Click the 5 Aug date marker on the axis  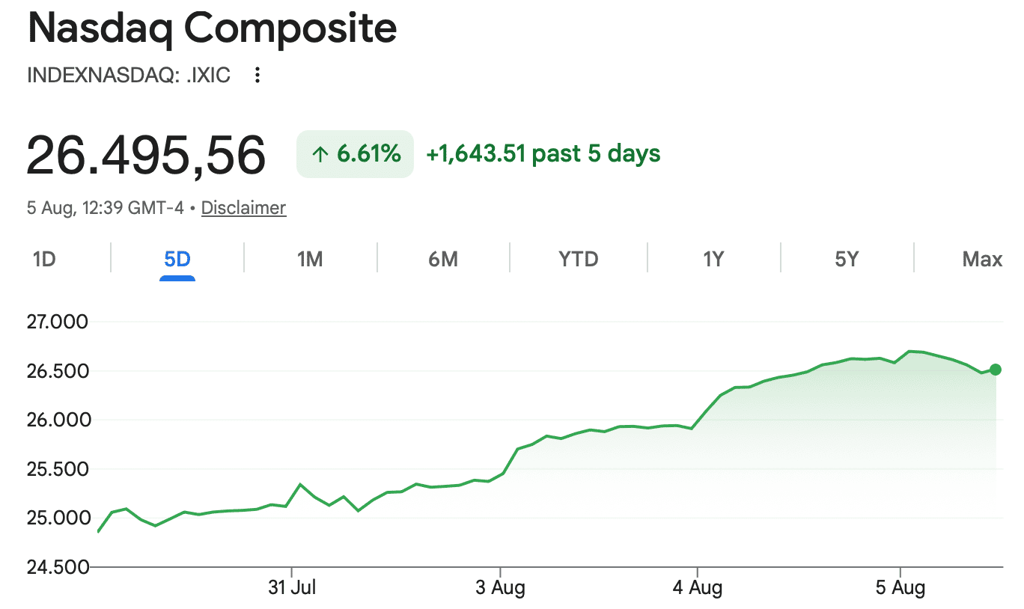pos(900,587)
